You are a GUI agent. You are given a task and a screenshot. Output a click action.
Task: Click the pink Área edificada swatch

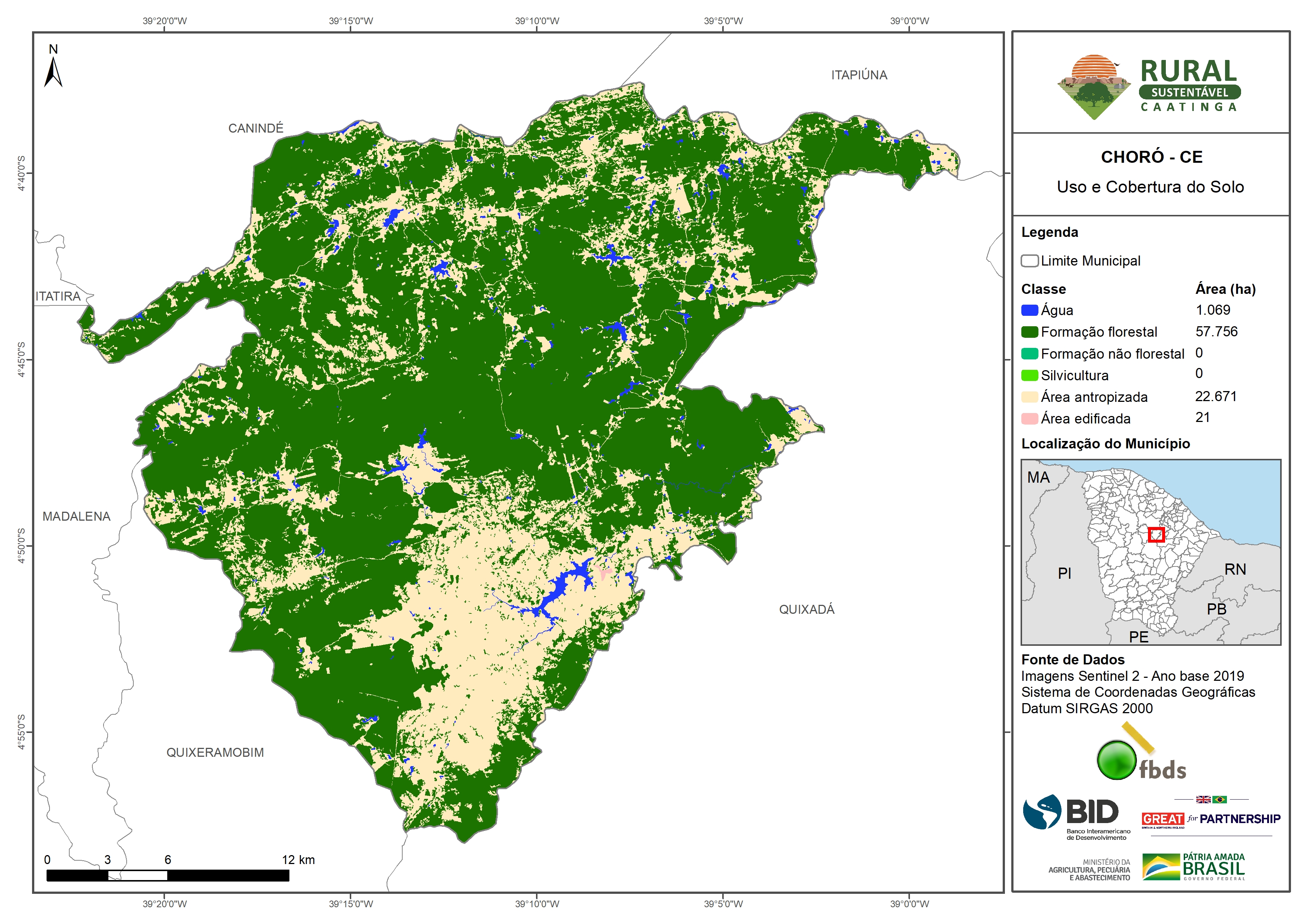coord(1029,419)
